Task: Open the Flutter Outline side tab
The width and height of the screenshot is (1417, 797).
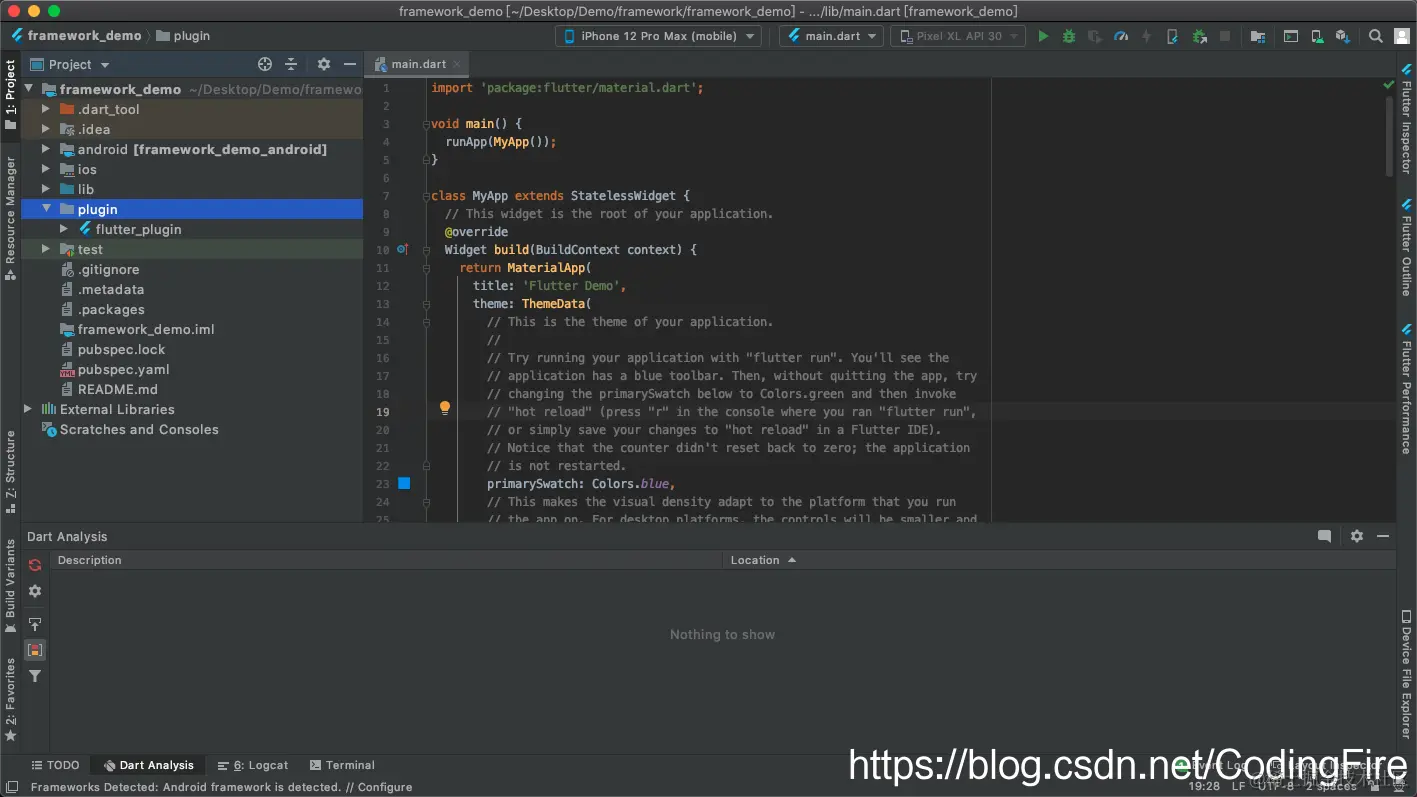Action: (1406, 247)
